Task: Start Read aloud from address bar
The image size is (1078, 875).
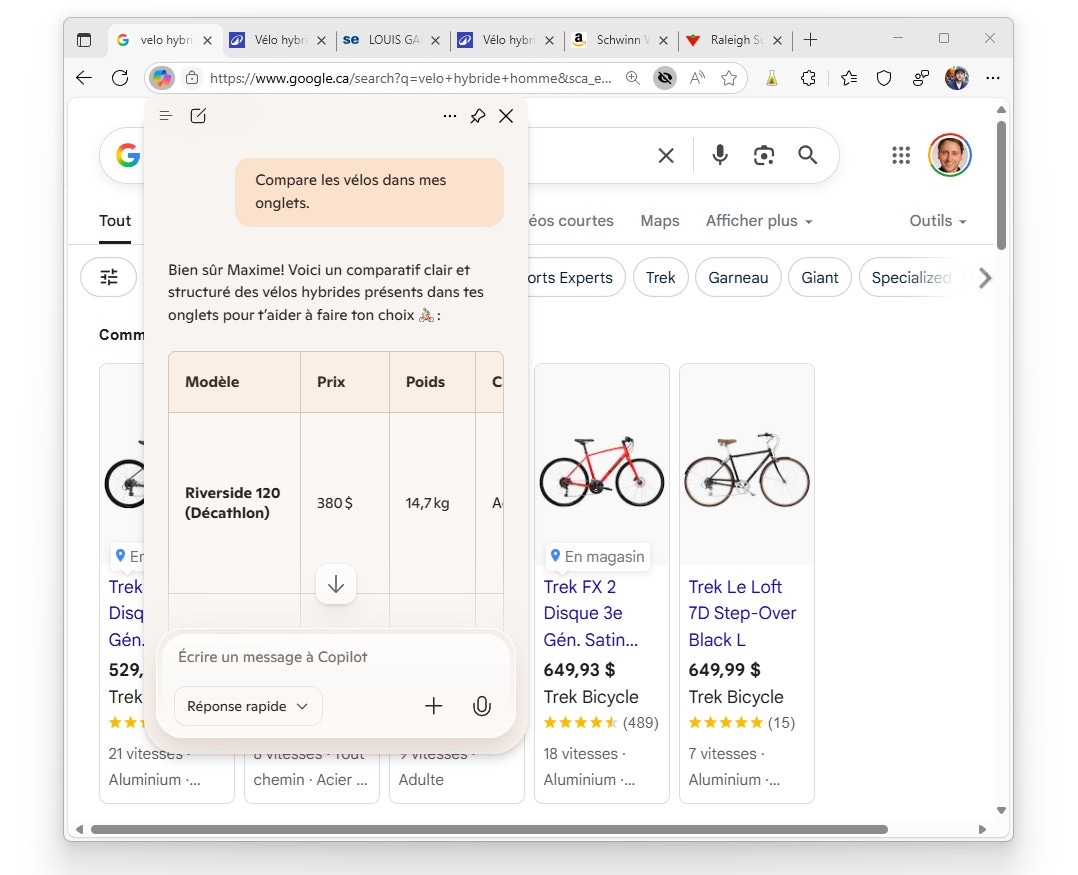Action: [697, 78]
